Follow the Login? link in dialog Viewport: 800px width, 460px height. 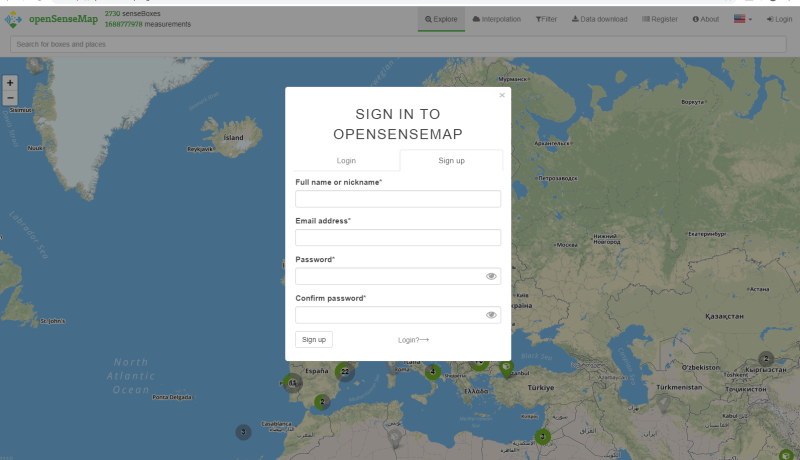click(413, 340)
